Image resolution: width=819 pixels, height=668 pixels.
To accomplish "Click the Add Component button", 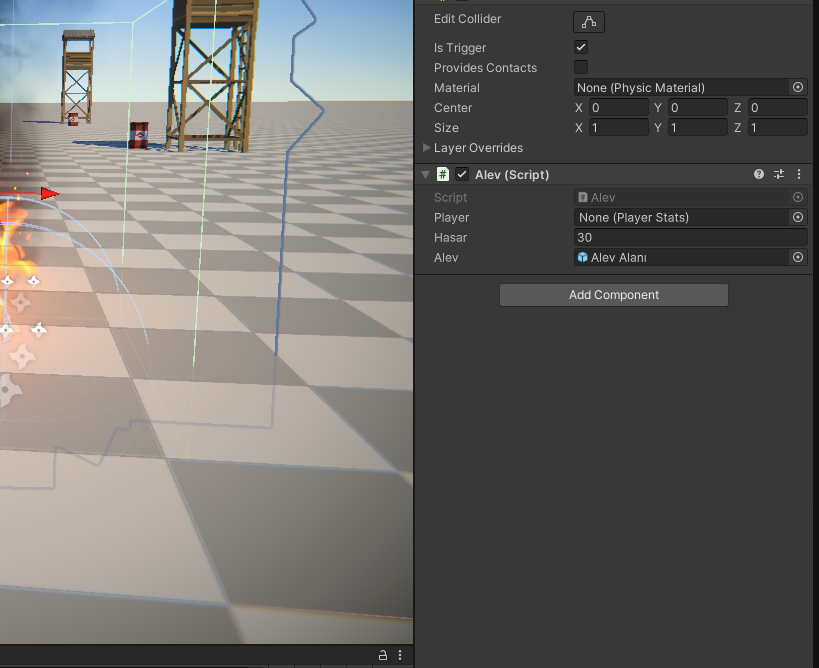I will click(x=614, y=295).
